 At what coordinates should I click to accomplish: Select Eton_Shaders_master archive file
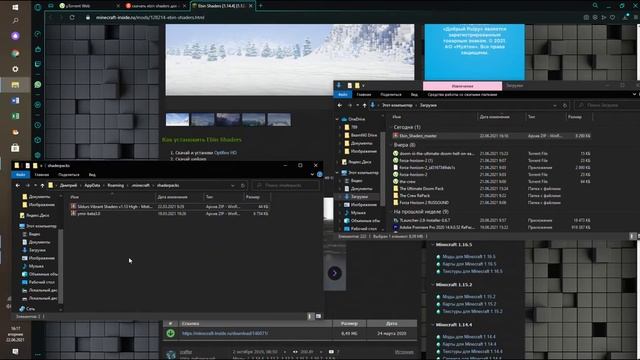click(491, 136)
